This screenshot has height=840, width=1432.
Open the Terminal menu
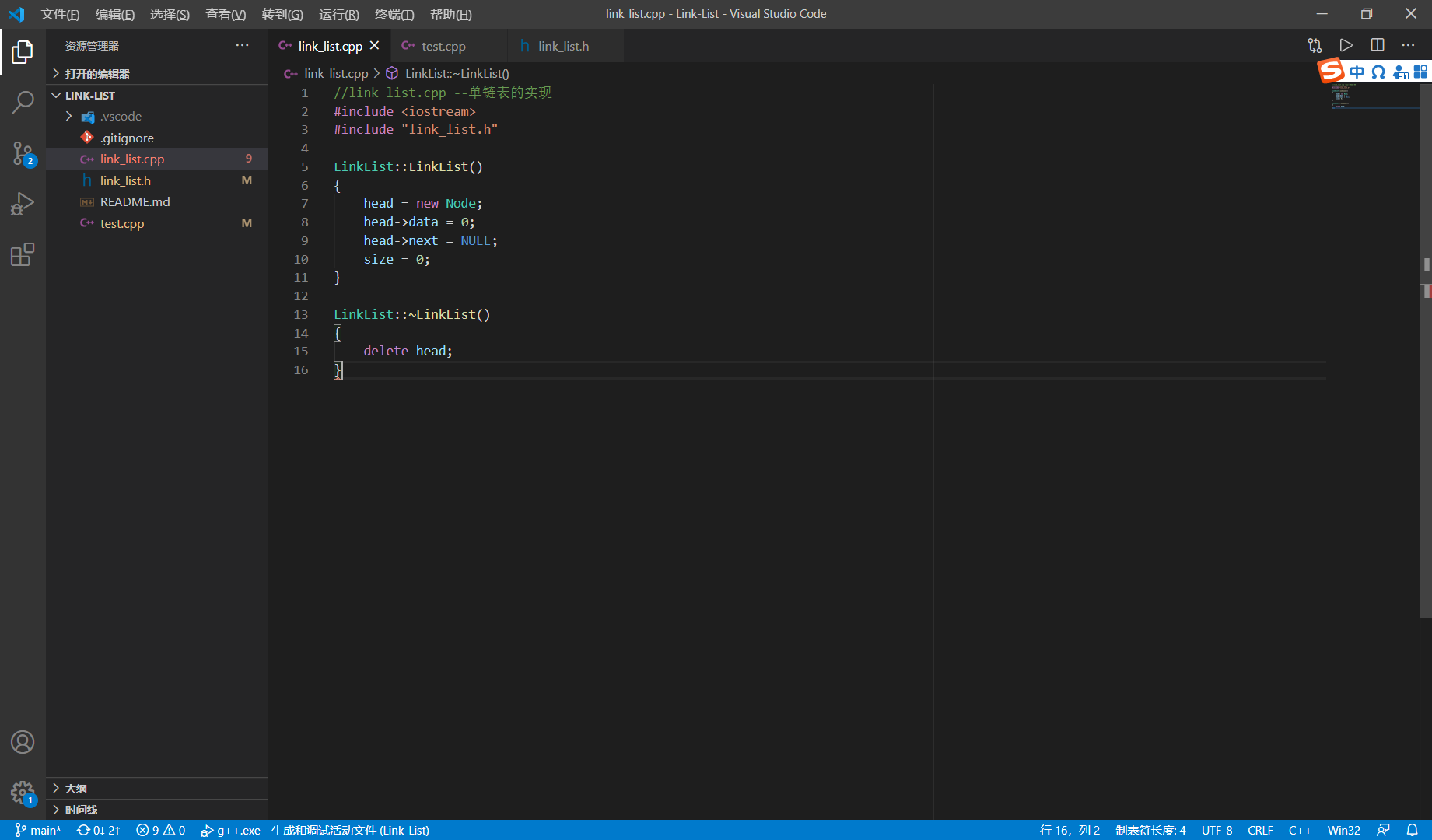pos(394,14)
